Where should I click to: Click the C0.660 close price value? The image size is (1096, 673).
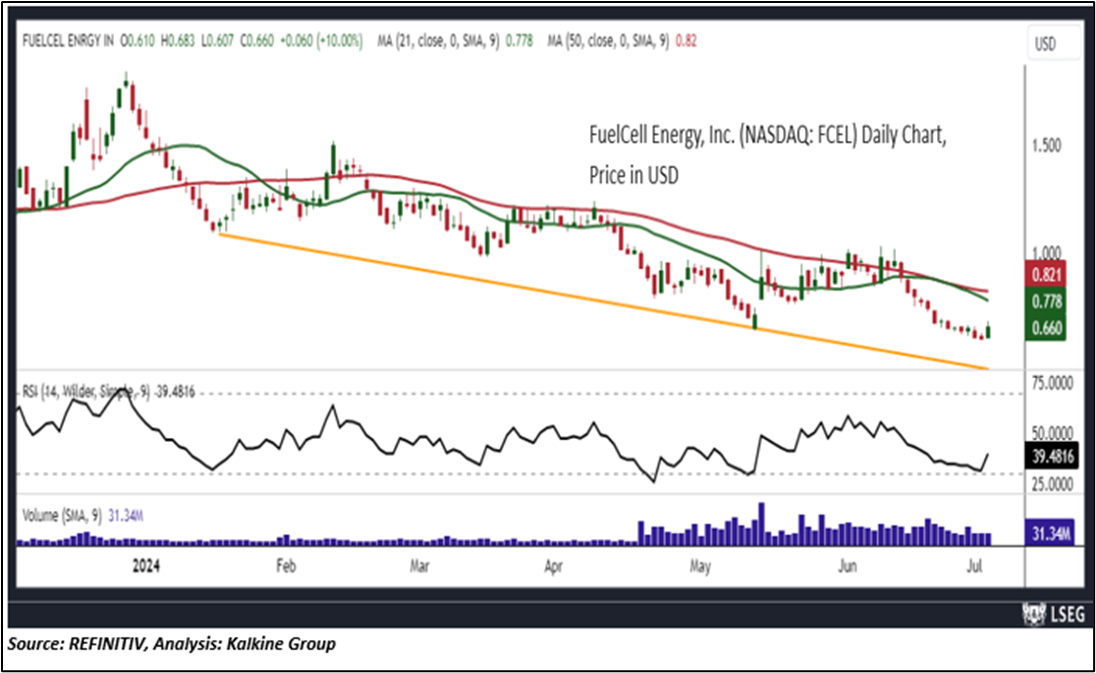click(x=257, y=41)
